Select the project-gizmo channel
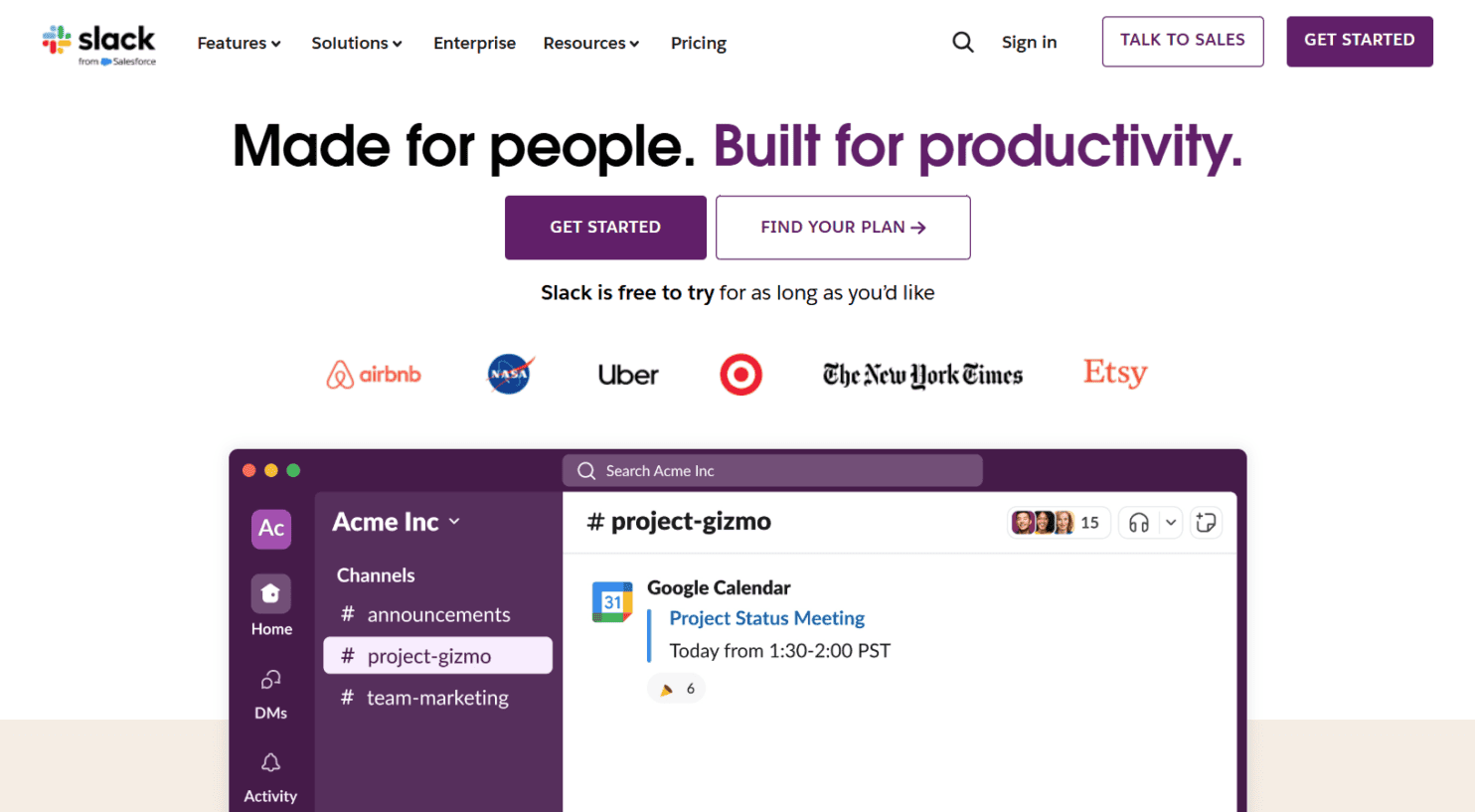 coord(437,656)
